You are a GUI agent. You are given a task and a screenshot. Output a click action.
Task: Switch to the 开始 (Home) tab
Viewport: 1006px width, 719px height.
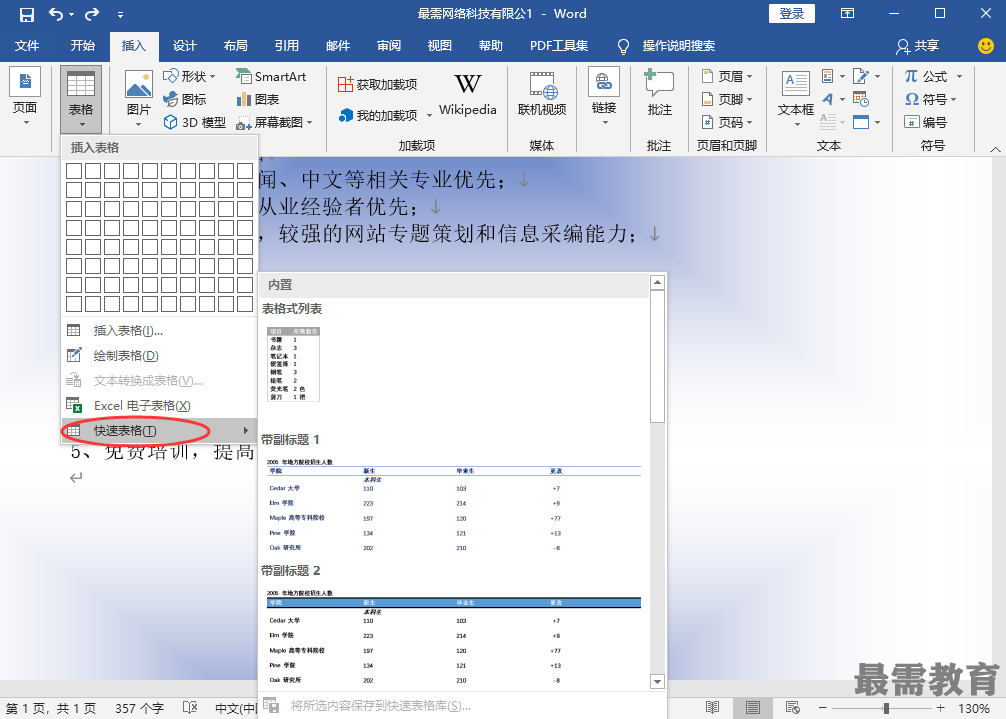[x=83, y=46]
